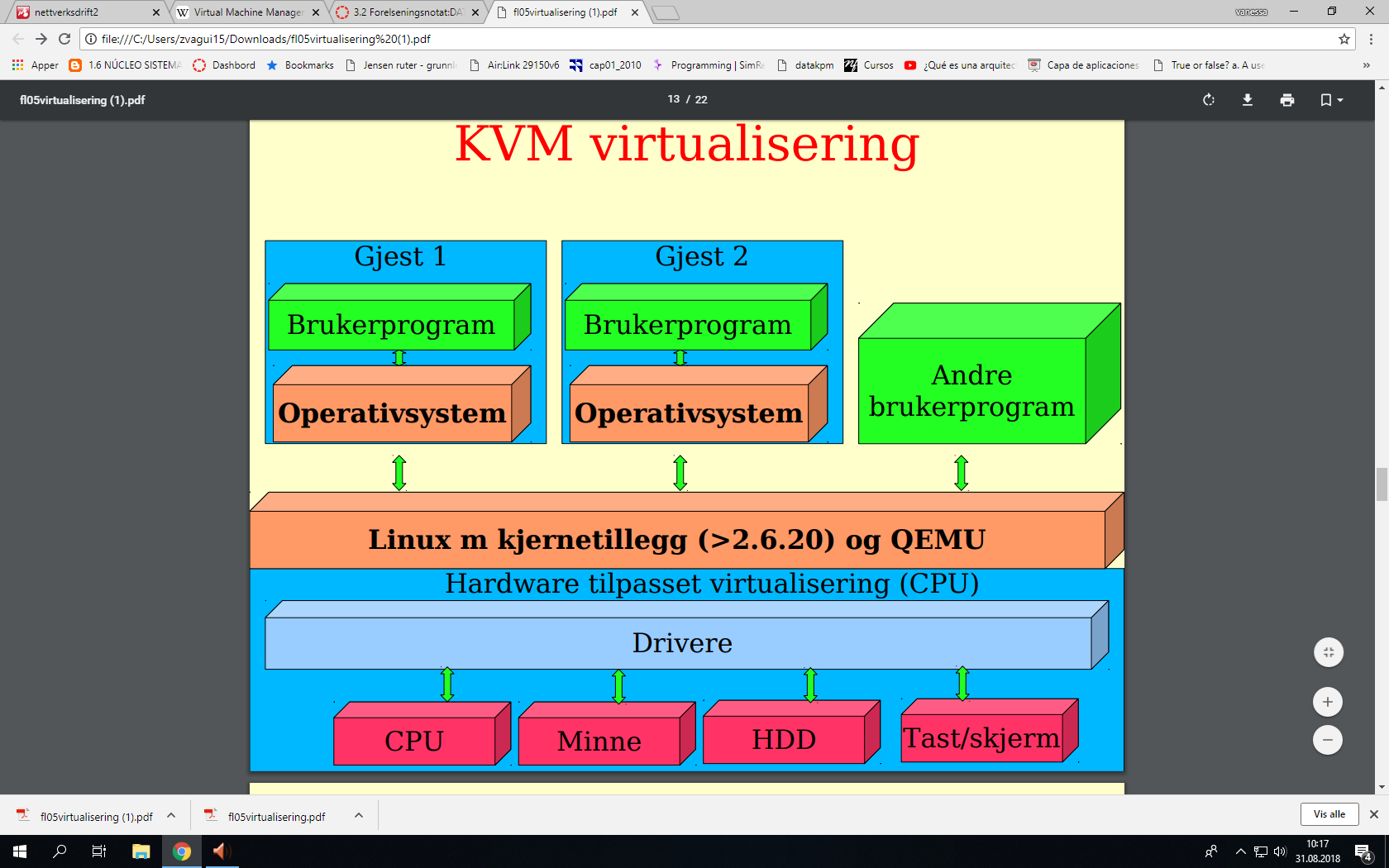1389x868 pixels.
Task: Click the Chrome taskbar icon
Action: 182,851
